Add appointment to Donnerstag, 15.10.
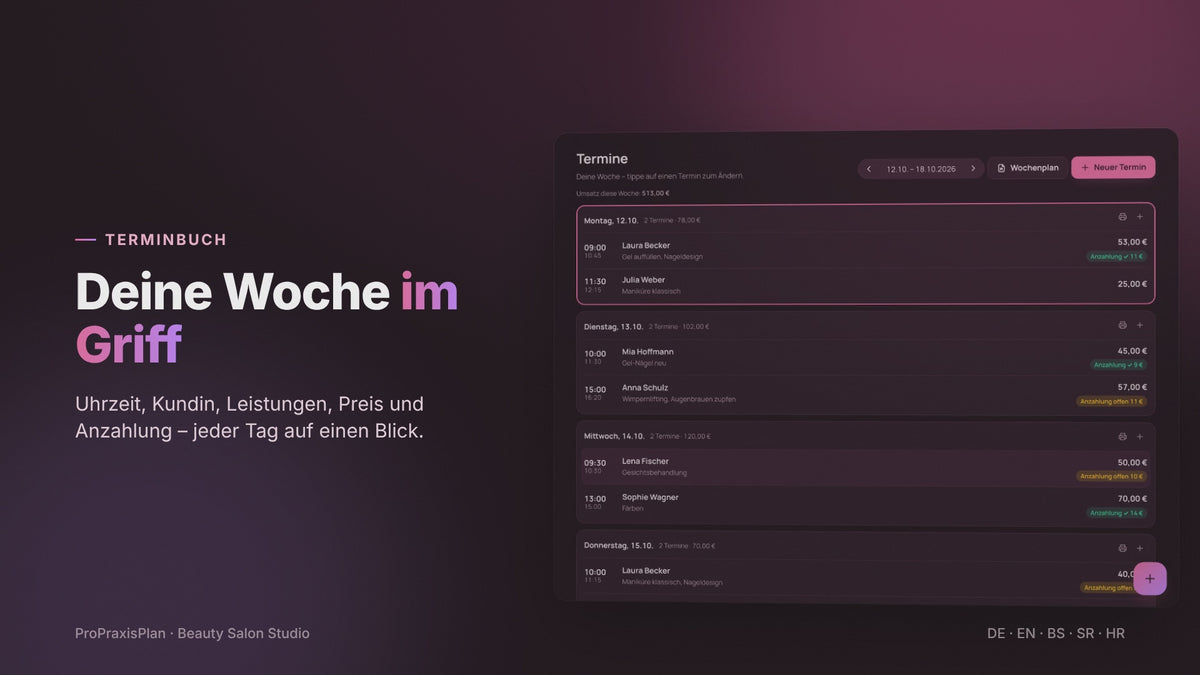 (1139, 548)
